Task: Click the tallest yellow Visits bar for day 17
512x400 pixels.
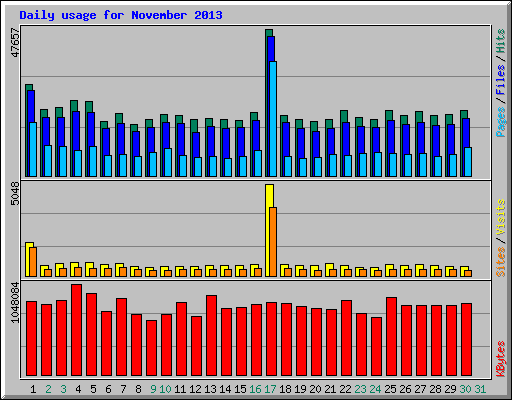Action: click(x=269, y=230)
